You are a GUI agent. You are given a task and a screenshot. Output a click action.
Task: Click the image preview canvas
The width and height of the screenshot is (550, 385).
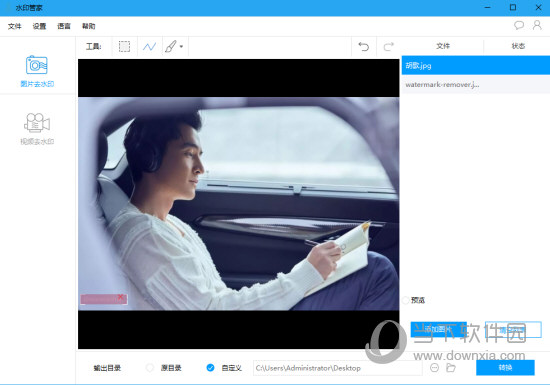(239, 204)
